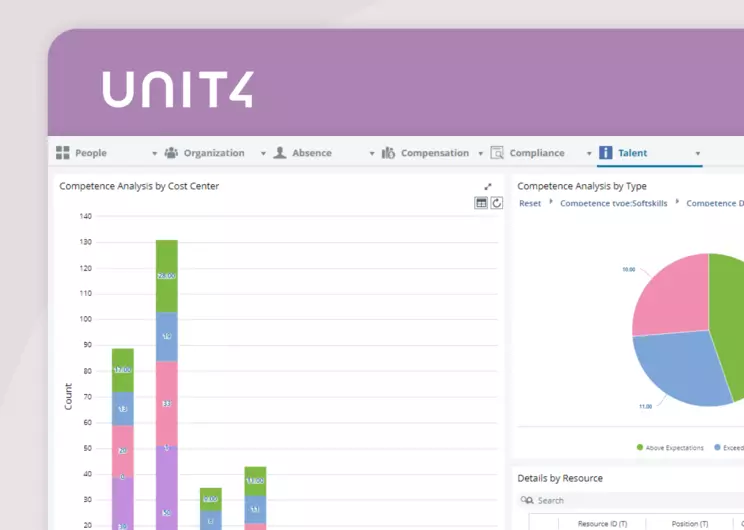Open the People menu dropdown arrow
This screenshot has height=530, width=744.
coord(154,154)
